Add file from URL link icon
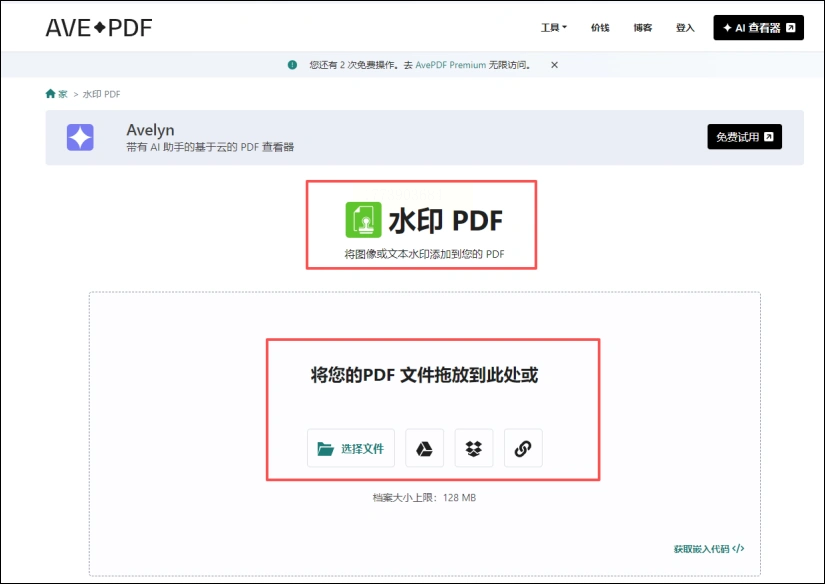The image size is (825, 584). coord(523,448)
